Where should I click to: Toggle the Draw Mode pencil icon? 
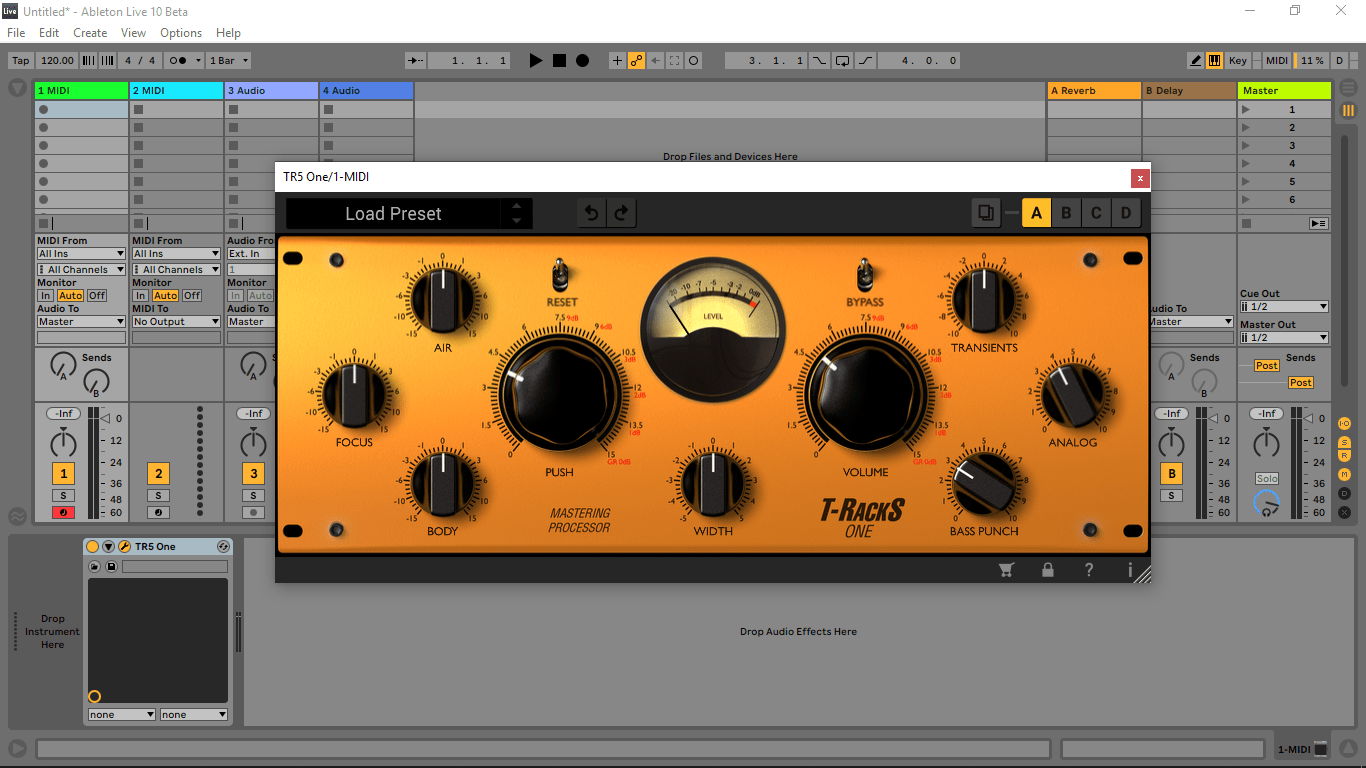point(1195,60)
